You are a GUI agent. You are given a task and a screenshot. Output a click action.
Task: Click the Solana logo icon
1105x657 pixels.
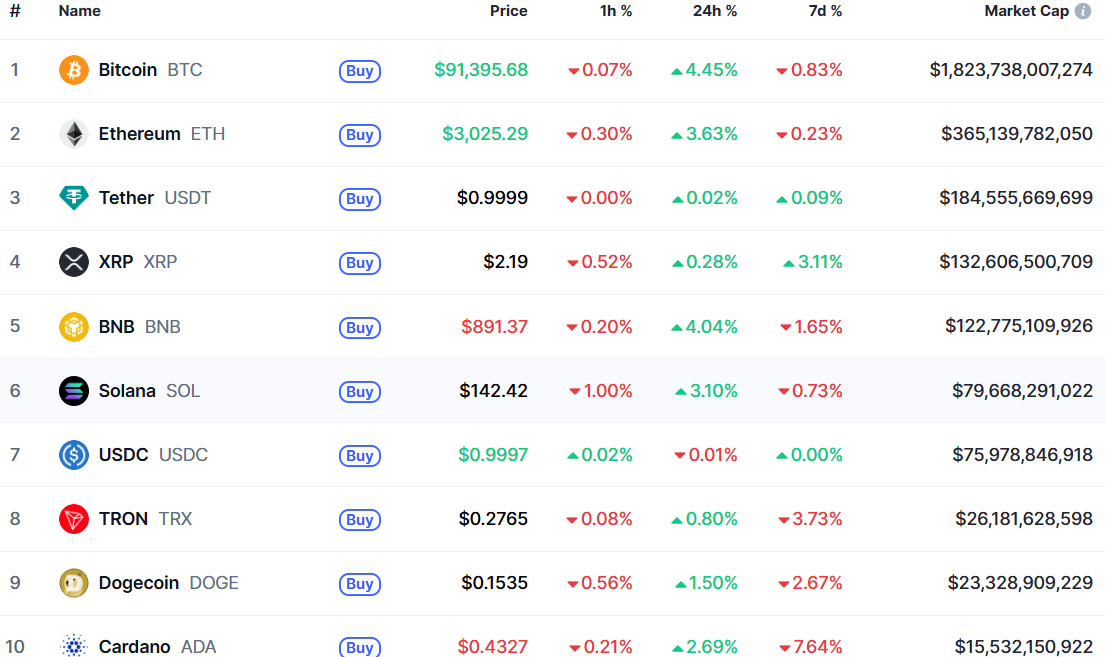point(74,391)
